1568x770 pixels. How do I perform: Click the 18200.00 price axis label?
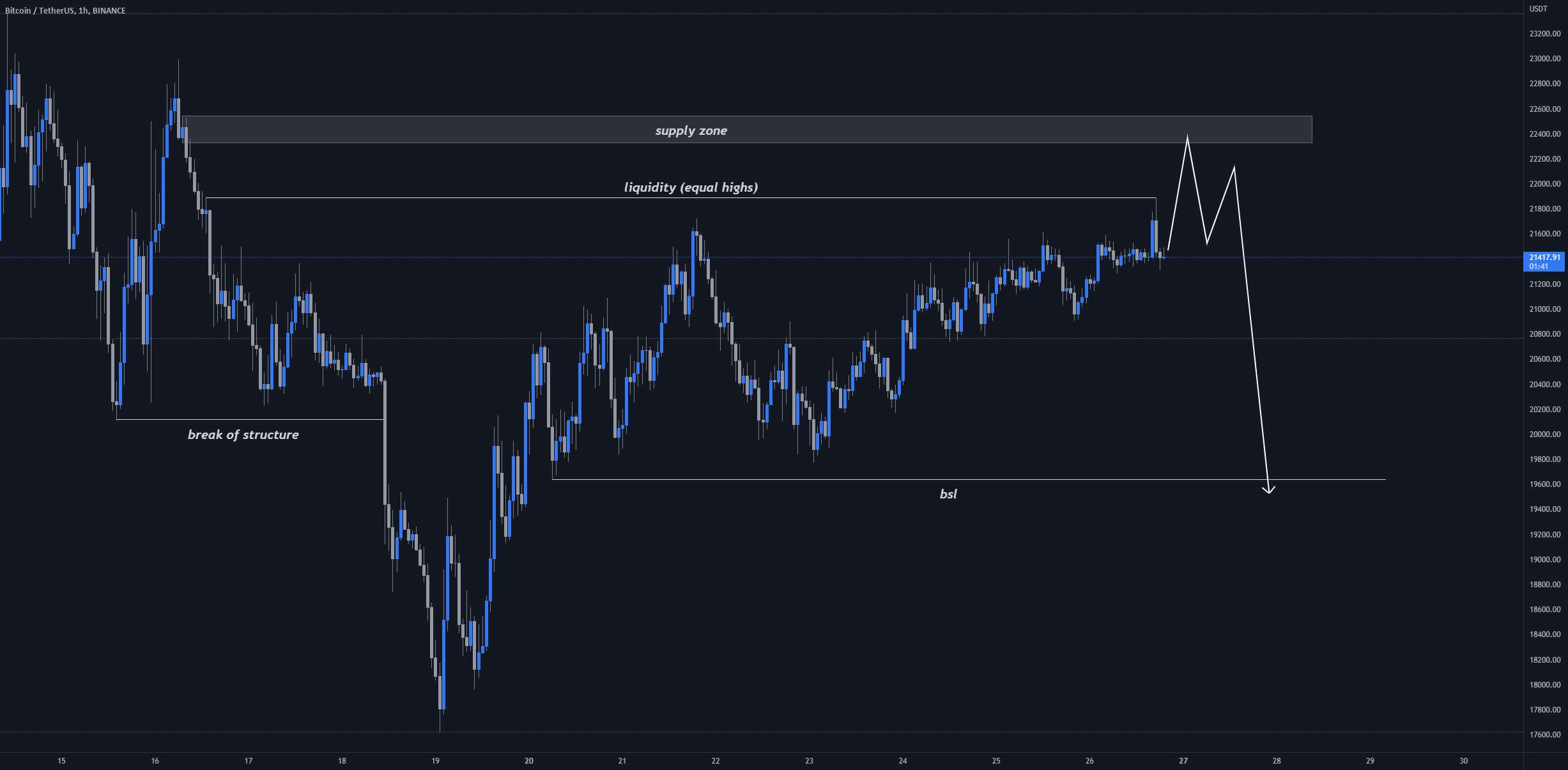(1545, 660)
